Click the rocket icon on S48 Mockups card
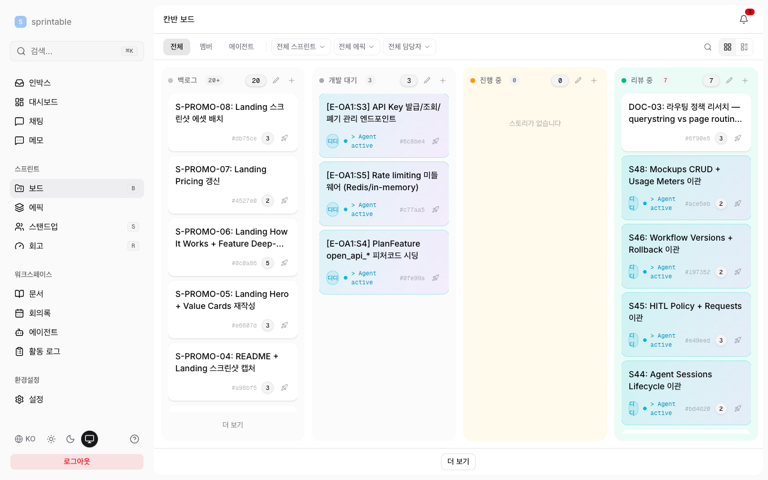 (738, 203)
